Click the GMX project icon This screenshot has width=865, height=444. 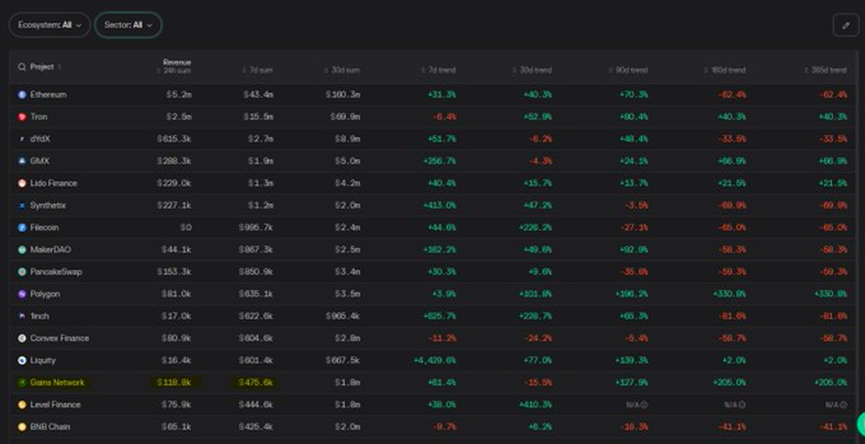click(x=22, y=161)
